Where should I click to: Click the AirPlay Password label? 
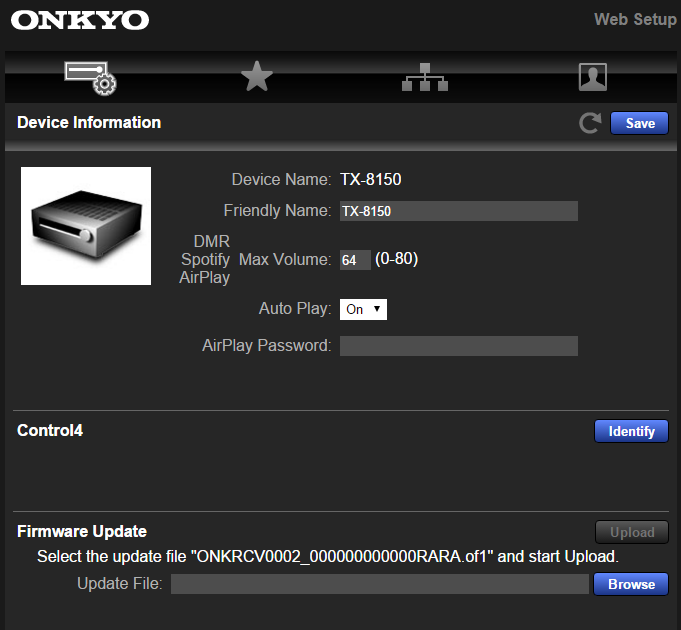[x=267, y=346]
